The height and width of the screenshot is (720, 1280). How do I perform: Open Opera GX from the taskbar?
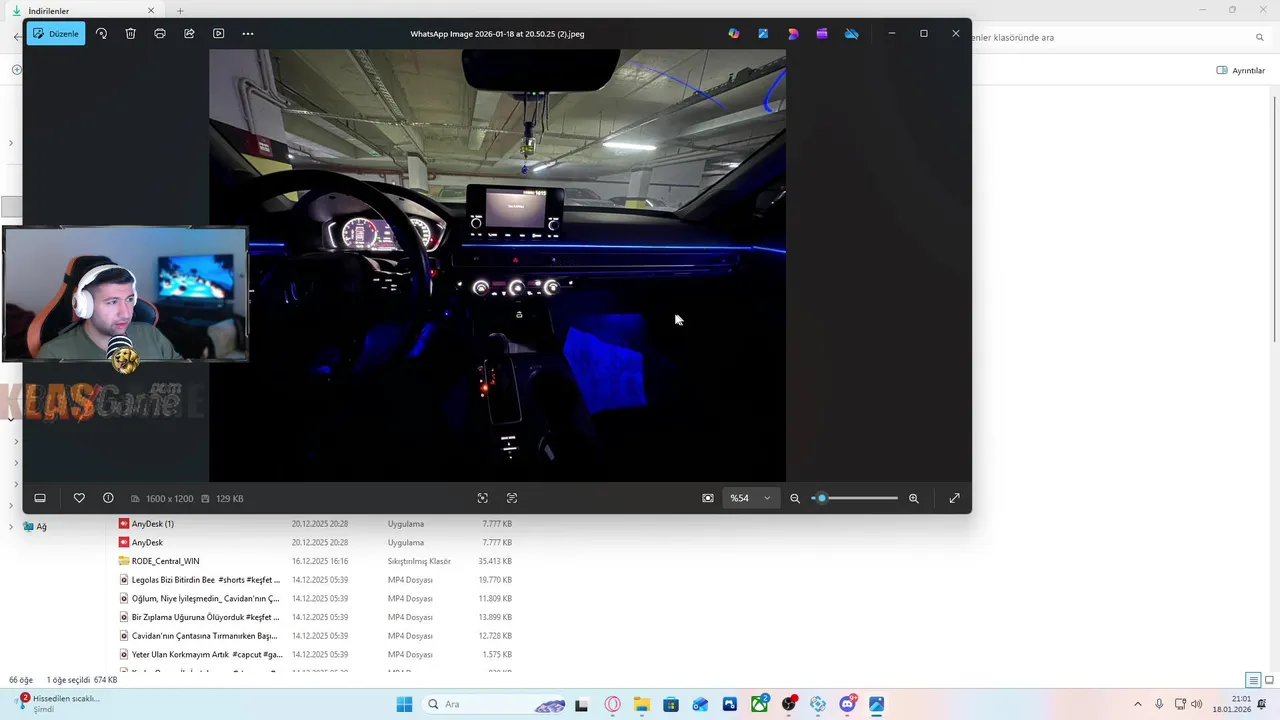612,704
